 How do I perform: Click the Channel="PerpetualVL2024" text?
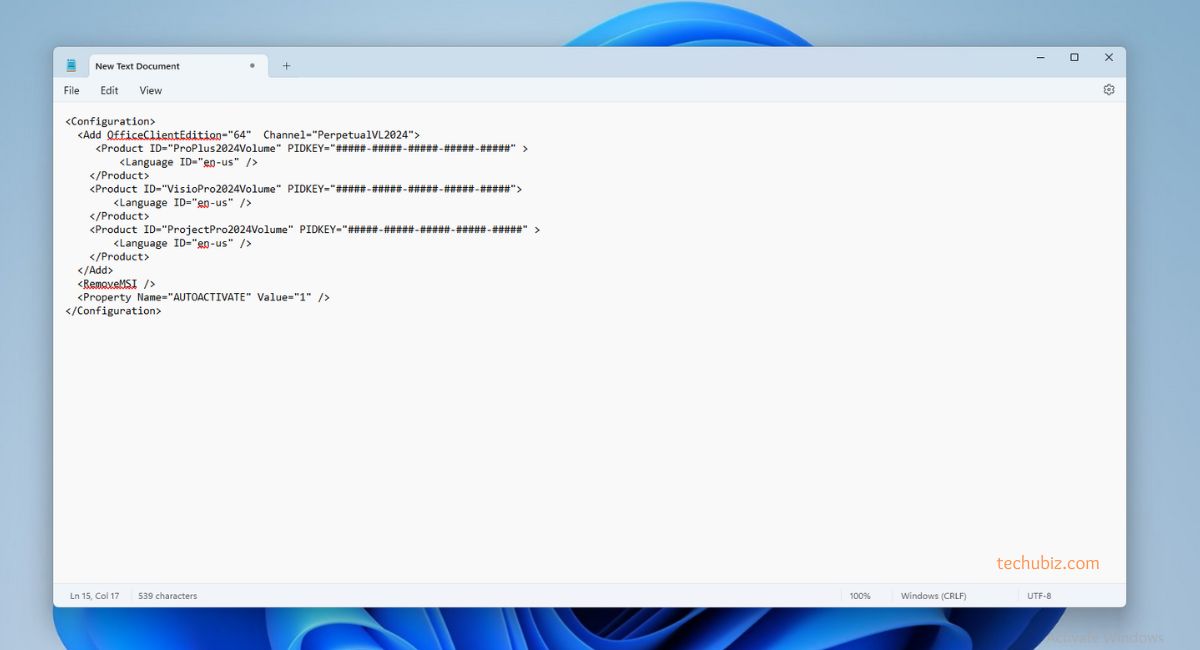(338, 135)
